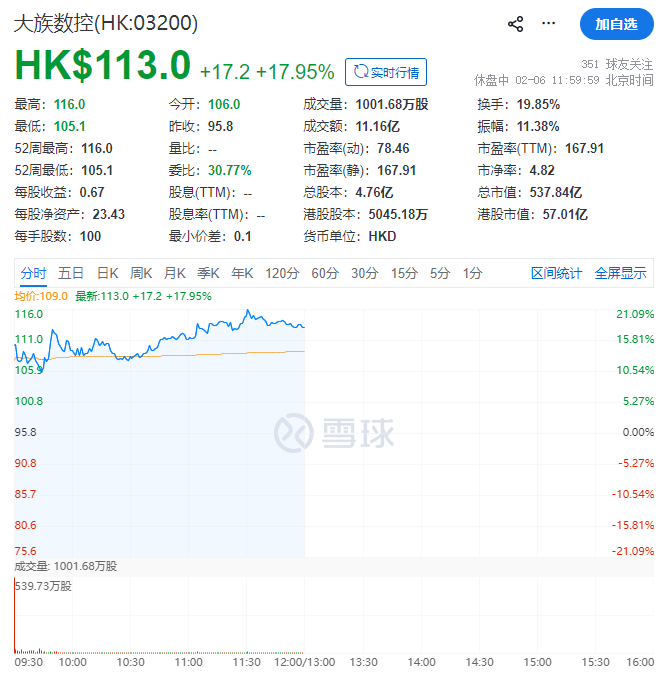Select the 5分 chart tab
This screenshot has width=664, height=685.
pos(440,273)
